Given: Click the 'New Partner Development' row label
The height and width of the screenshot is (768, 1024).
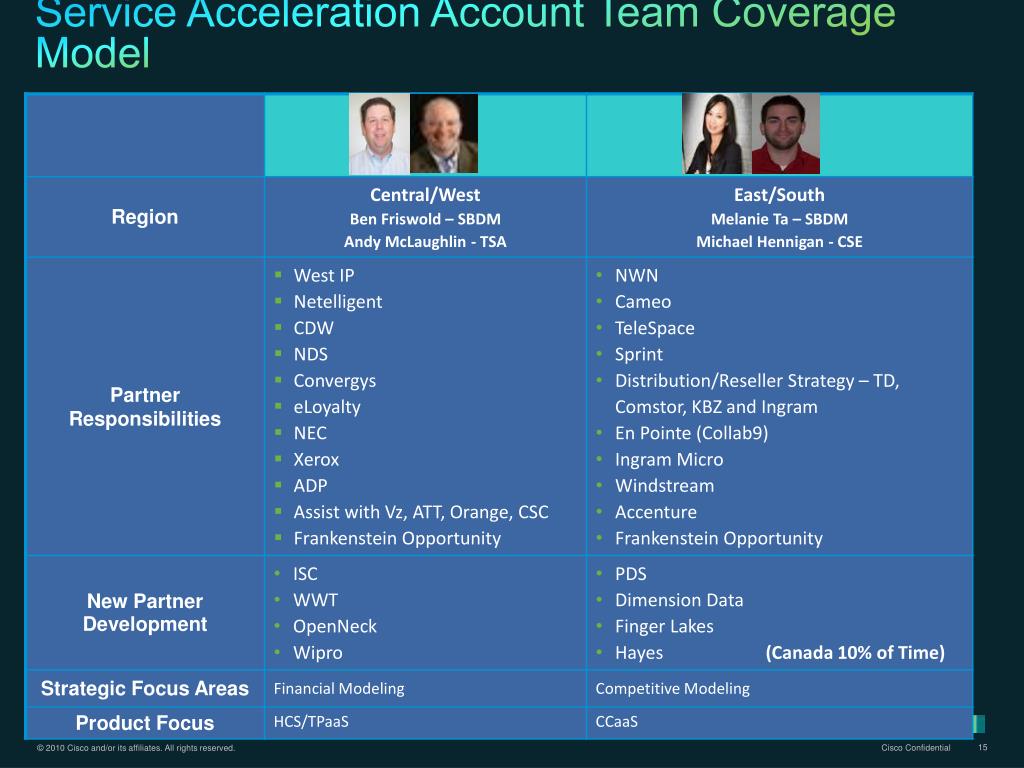Looking at the screenshot, I should point(144,613).
